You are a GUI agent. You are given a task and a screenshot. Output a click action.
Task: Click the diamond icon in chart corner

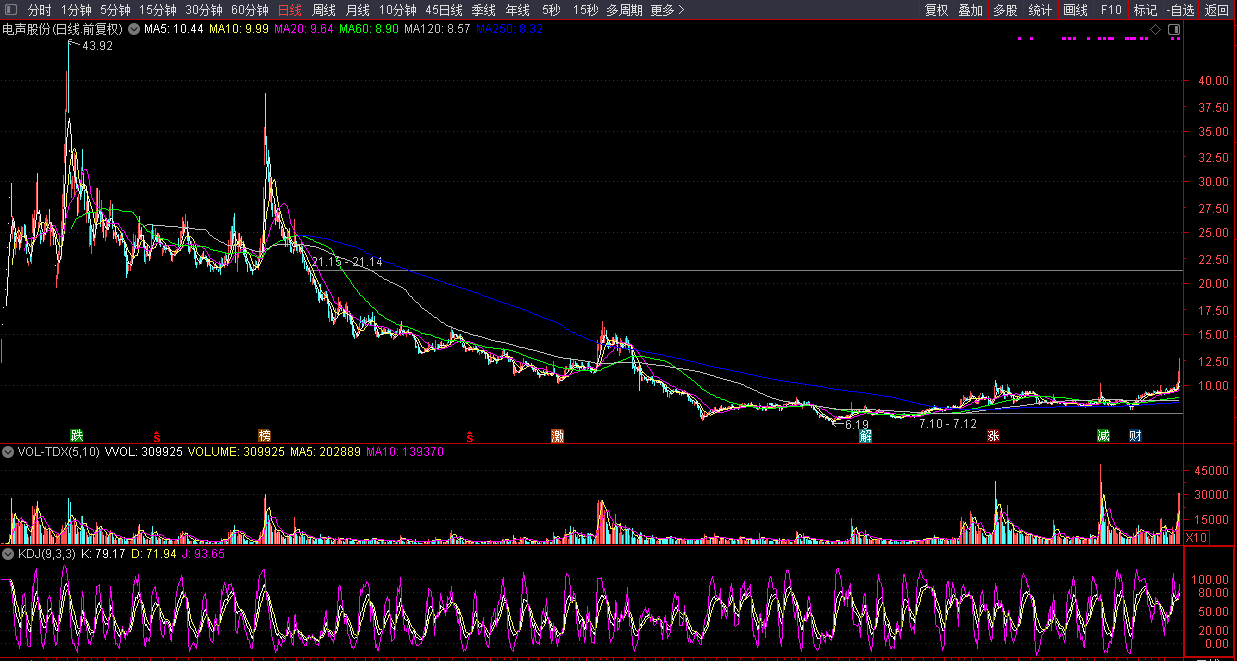click(1155, 30)
